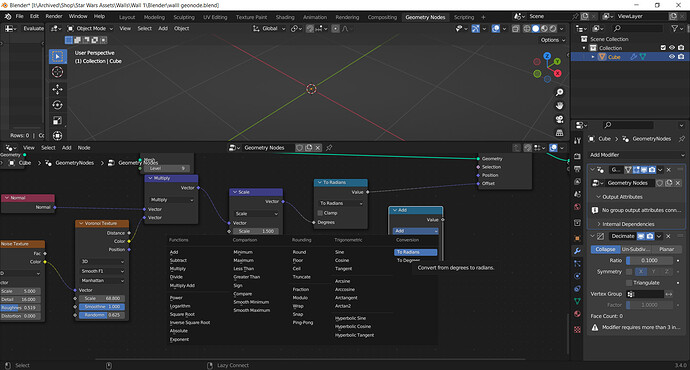Toggle Decimate modifier render display

coord(650,236)
